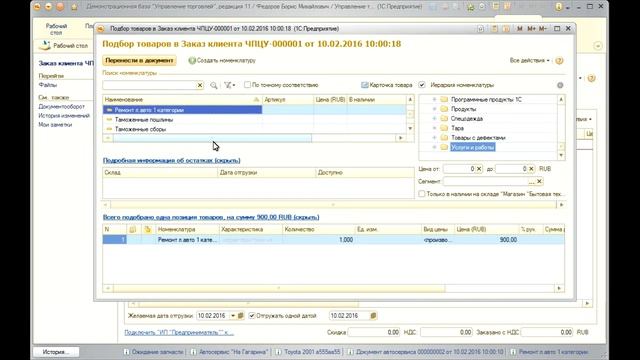640x360 pixels.
Task: Click the Артикул column header
Action: click(288, 100)
